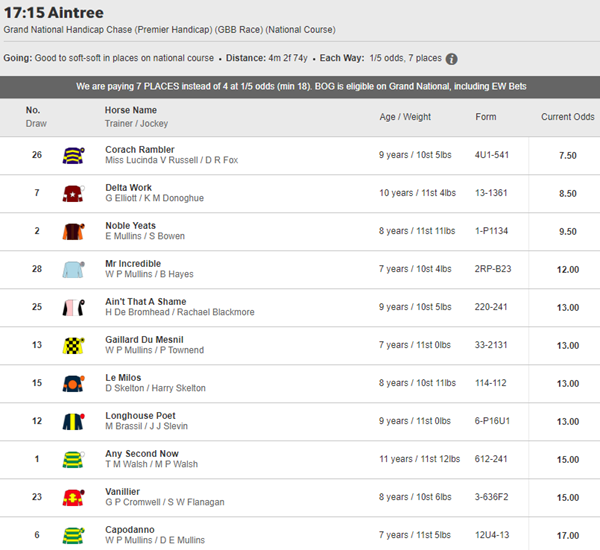Viewport: 600px width, 550px height.
Task: Click Mr Incredible form 2RP-B23
Action: 493,269
